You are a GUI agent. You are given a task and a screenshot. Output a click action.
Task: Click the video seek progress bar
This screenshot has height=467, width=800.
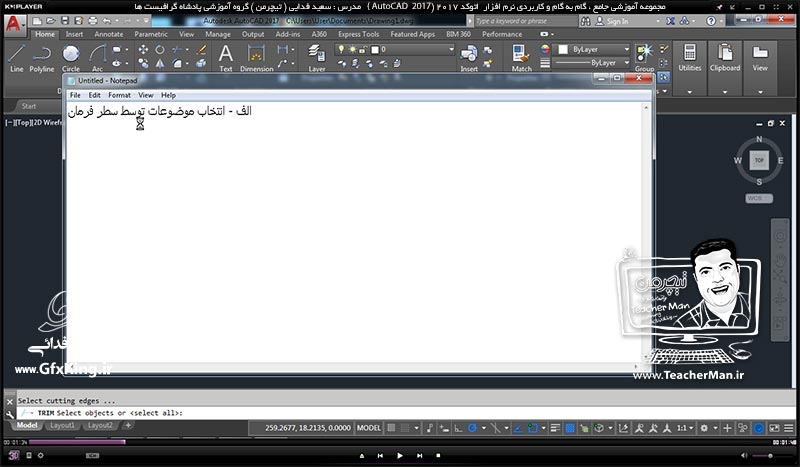[400, 442]
